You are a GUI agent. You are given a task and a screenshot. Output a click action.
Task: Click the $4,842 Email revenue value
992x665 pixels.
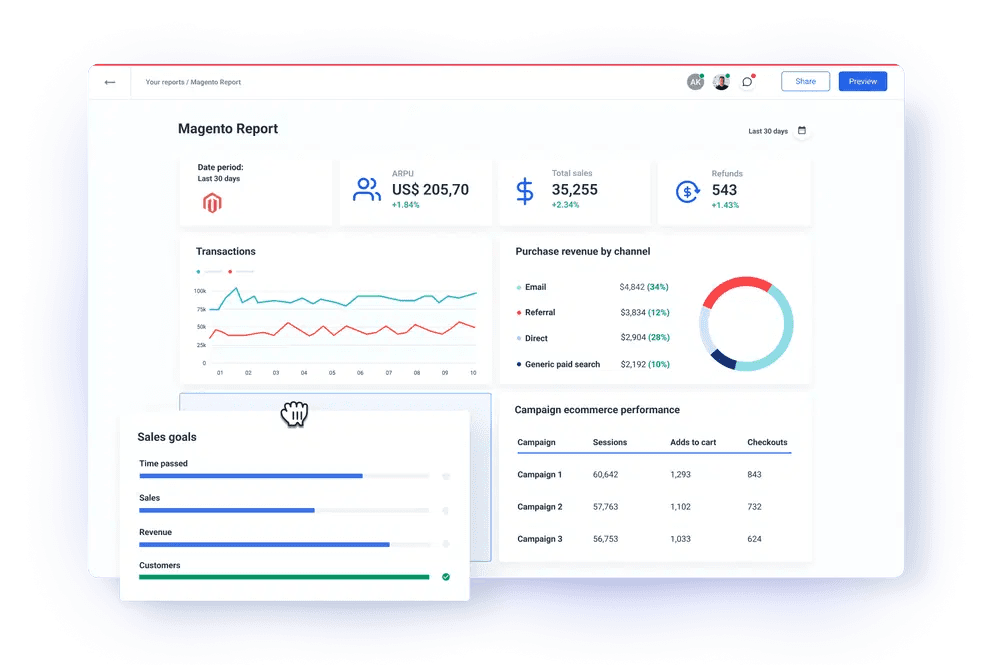pos(632,287)
